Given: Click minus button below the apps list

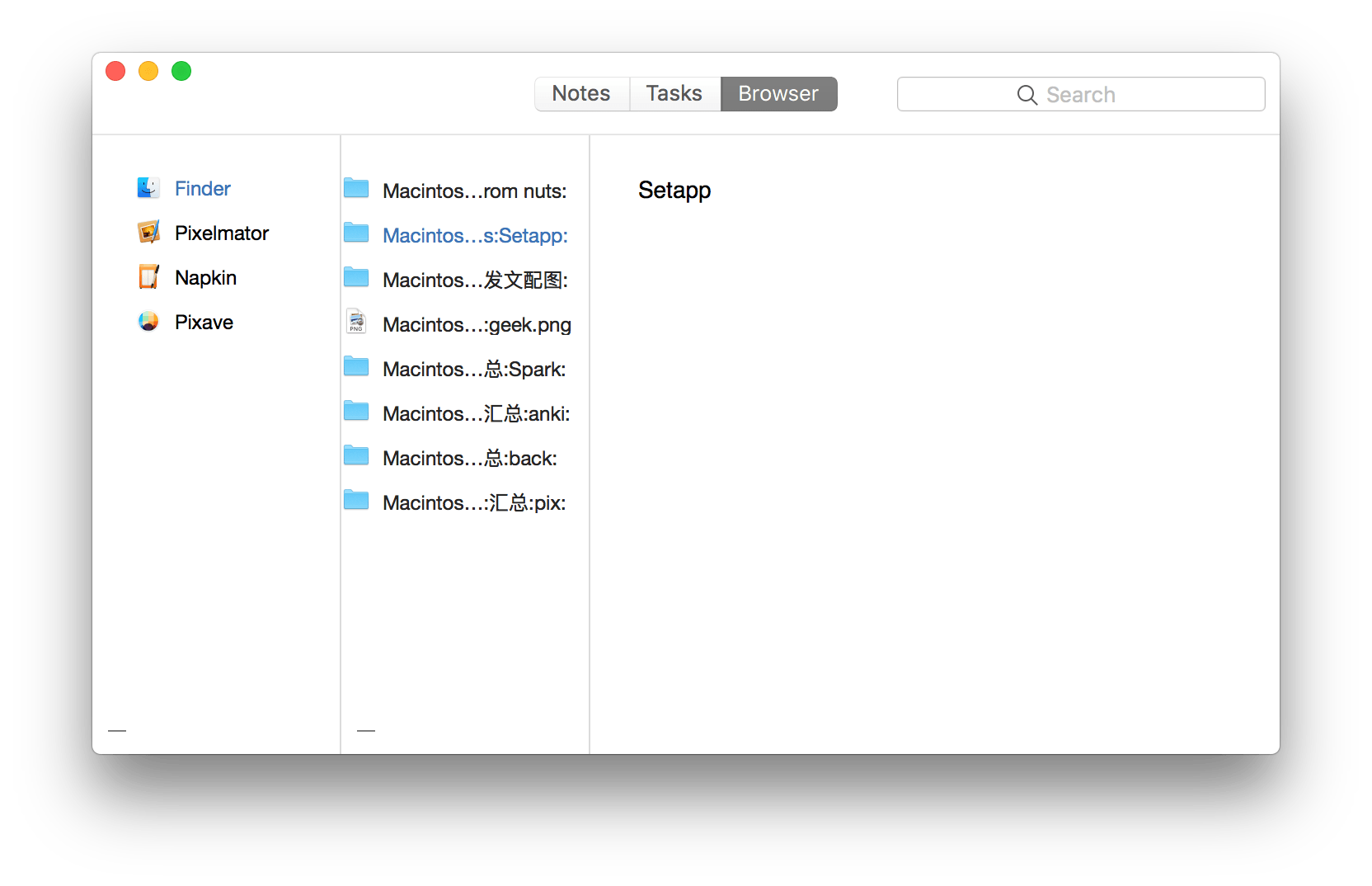Looking at the screenshot, I should tap(117, 730).
